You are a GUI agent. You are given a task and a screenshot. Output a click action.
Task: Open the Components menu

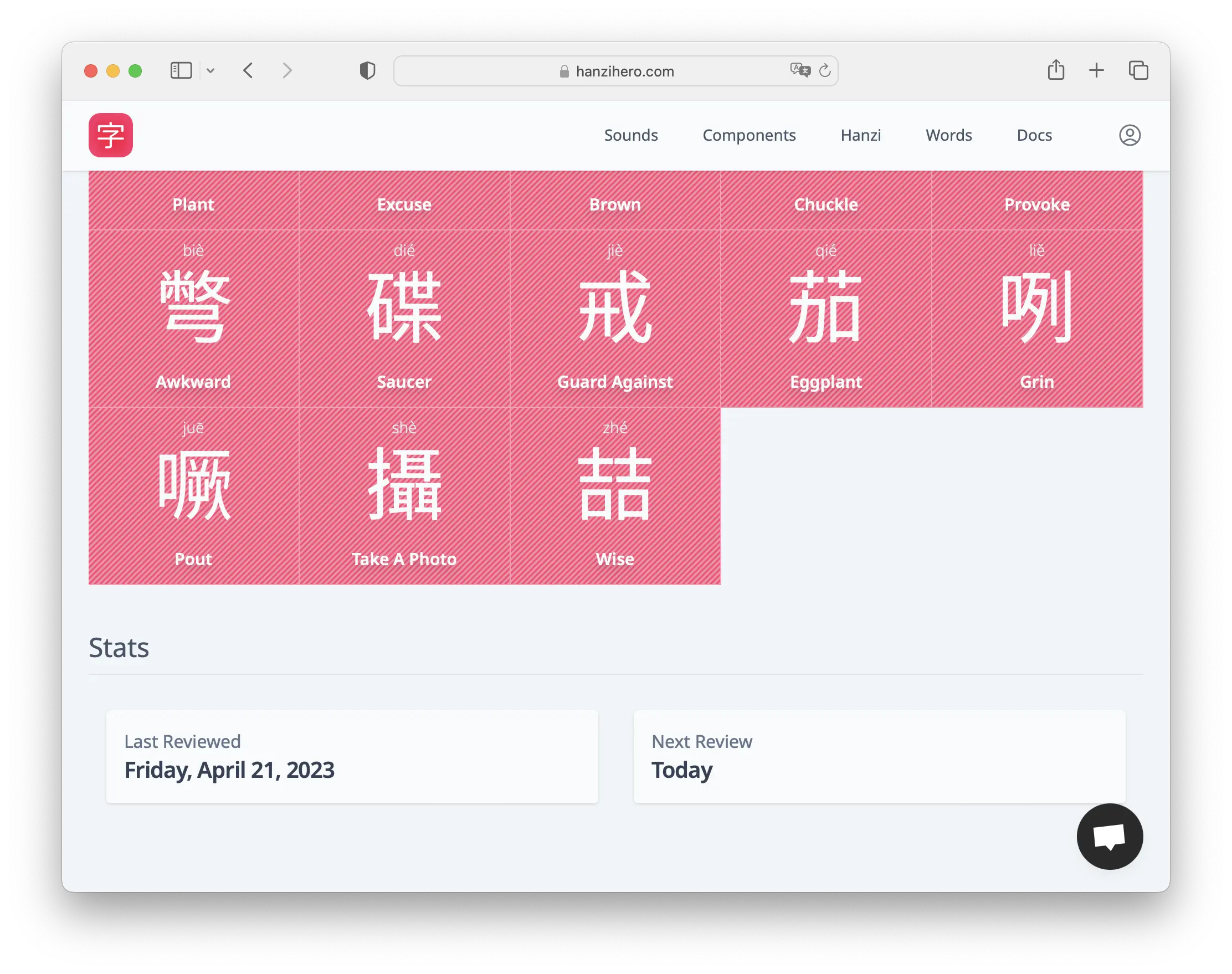pos(748,135)
